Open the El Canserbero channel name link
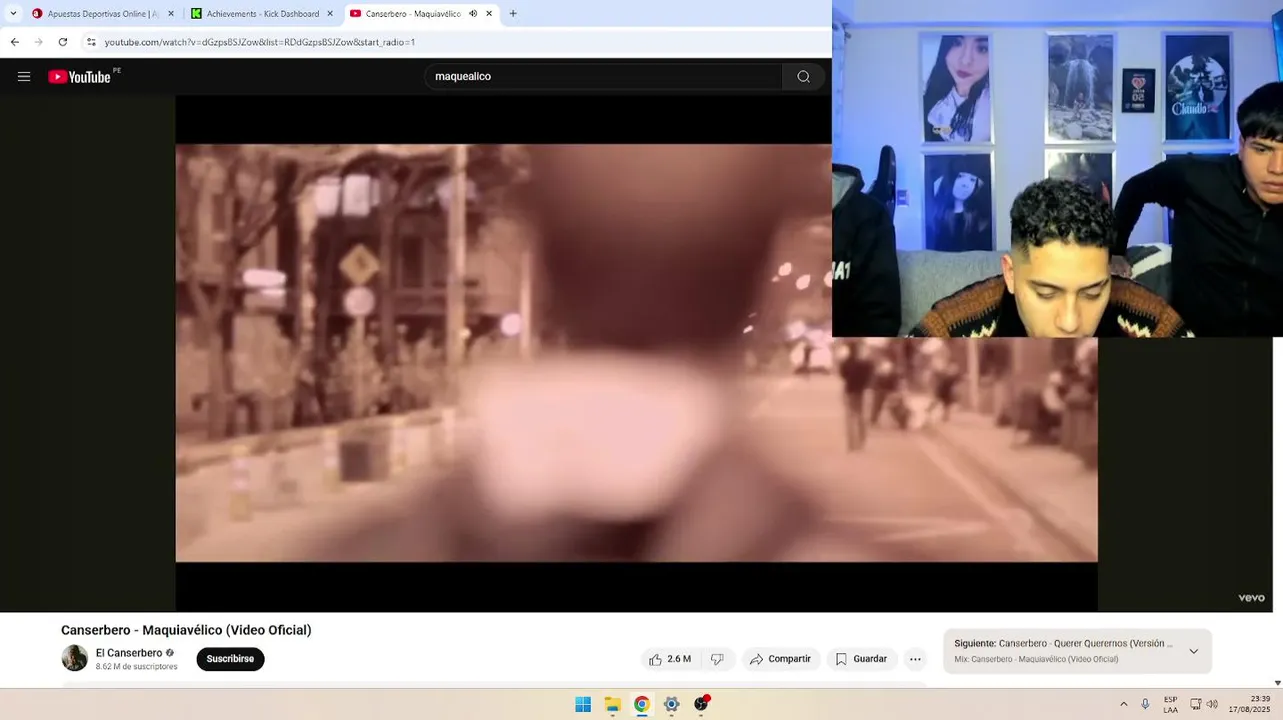Viewport: 1283px width, 720px height. pos(129,653)
